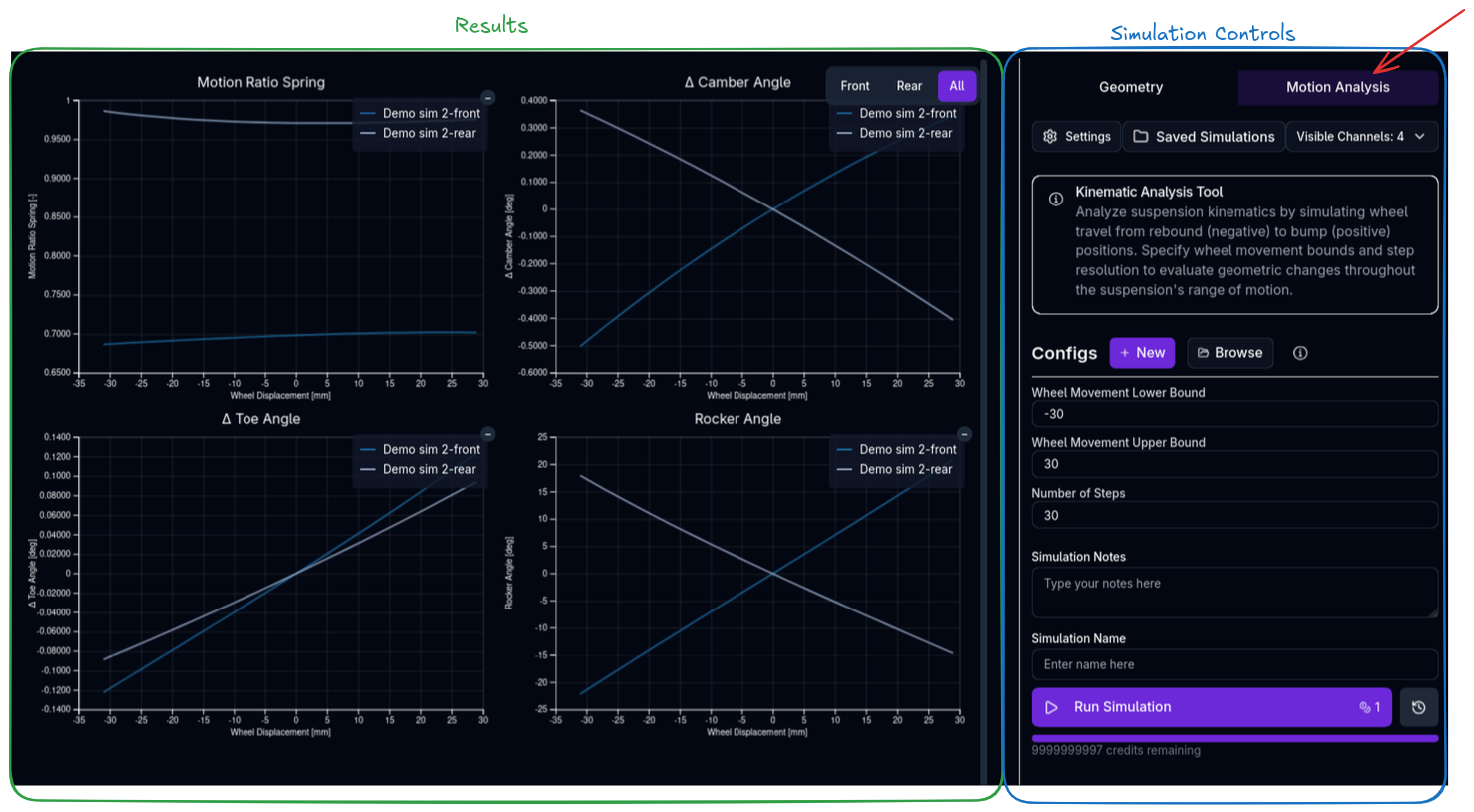The width and height of the screenshot is (1474, 812).
Task: Click the play icon on Run Simulation
Action: click(1051, 707)
